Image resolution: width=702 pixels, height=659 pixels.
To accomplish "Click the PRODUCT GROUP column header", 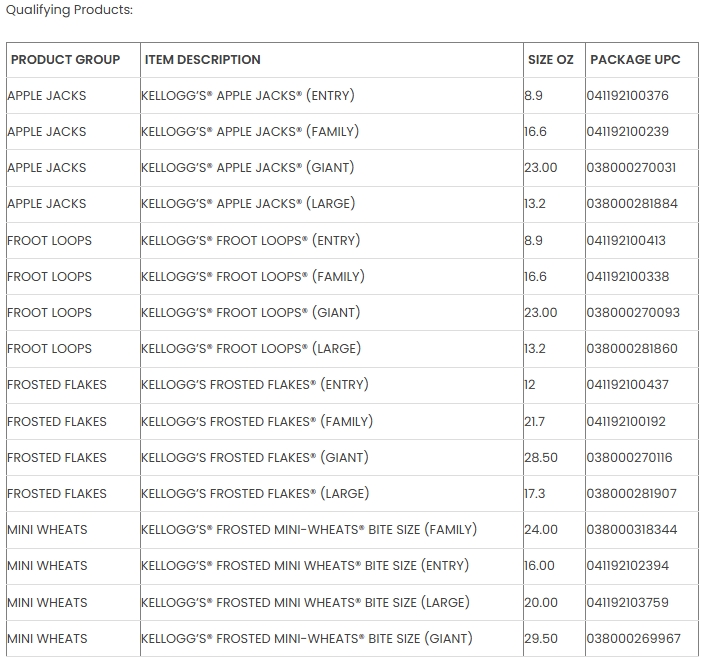I will tap(65, 60).
